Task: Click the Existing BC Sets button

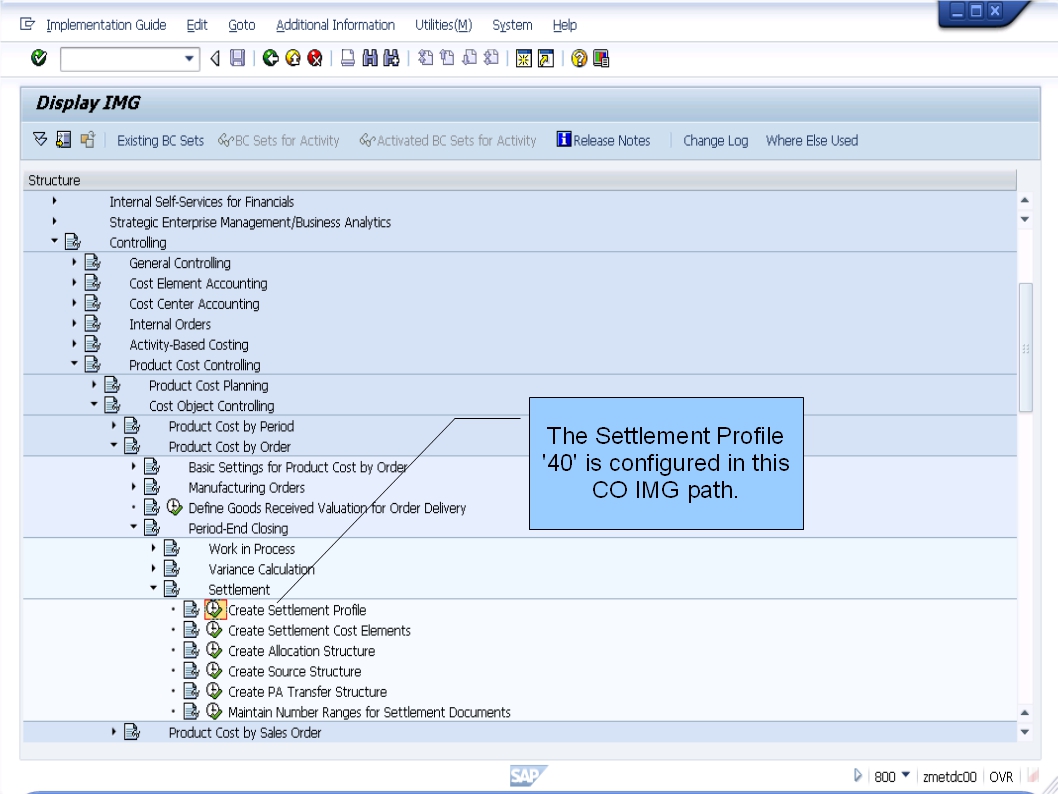Action: click(x=161, y=140)
